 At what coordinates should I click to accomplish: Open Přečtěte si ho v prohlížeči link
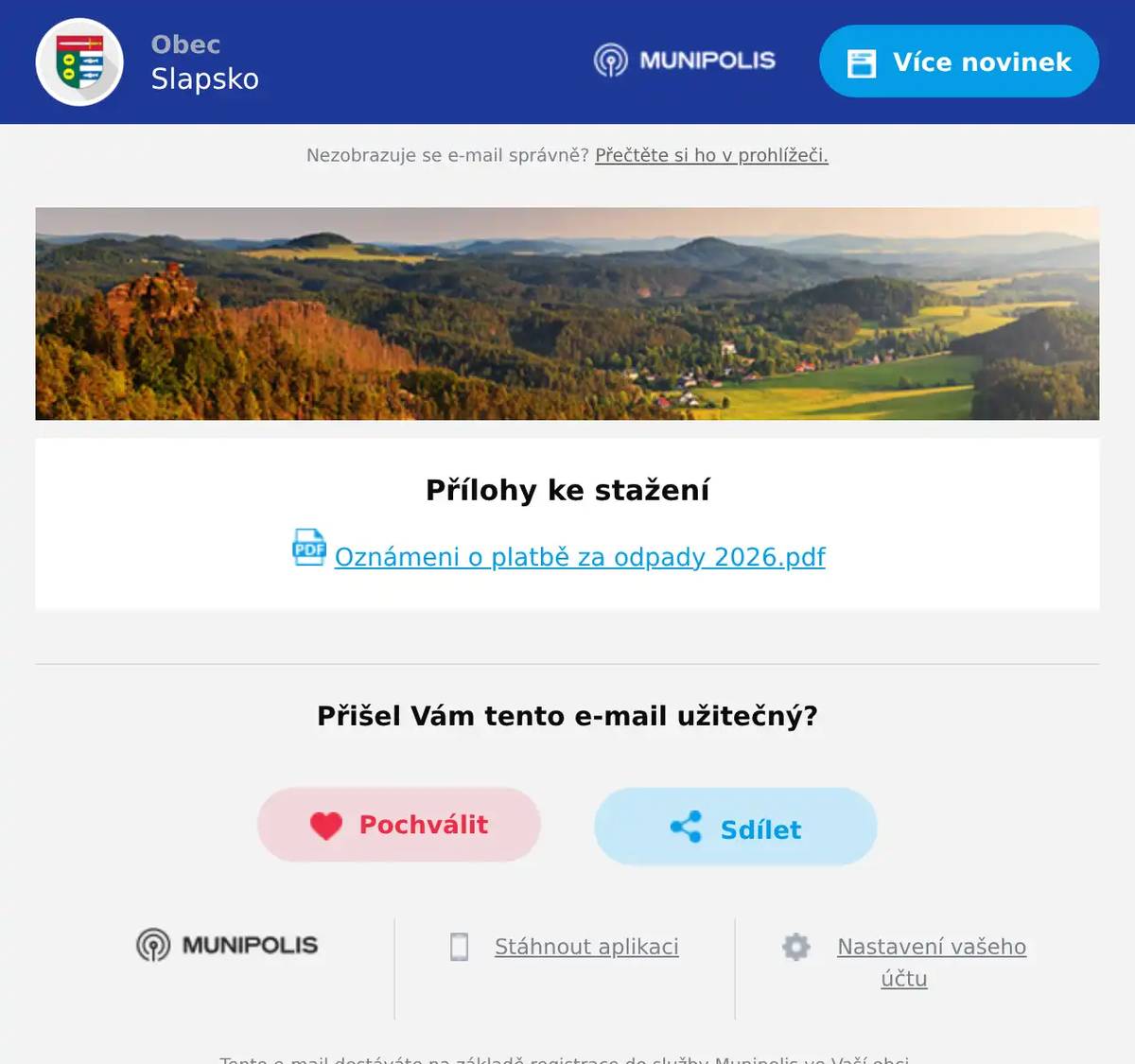711,155
